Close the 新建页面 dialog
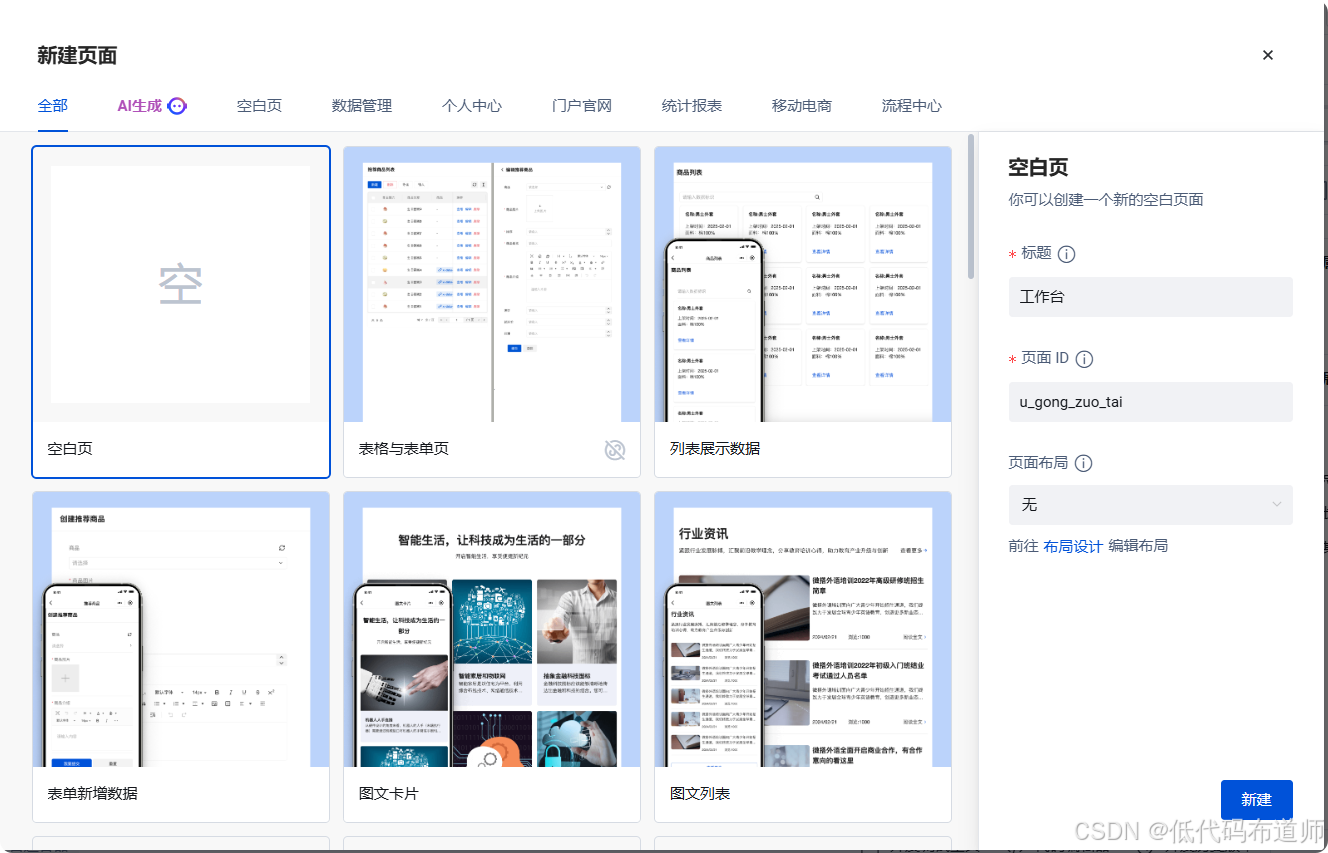Image resolution: width=1328 pixels, height=853 pixels. [1267, 55]
